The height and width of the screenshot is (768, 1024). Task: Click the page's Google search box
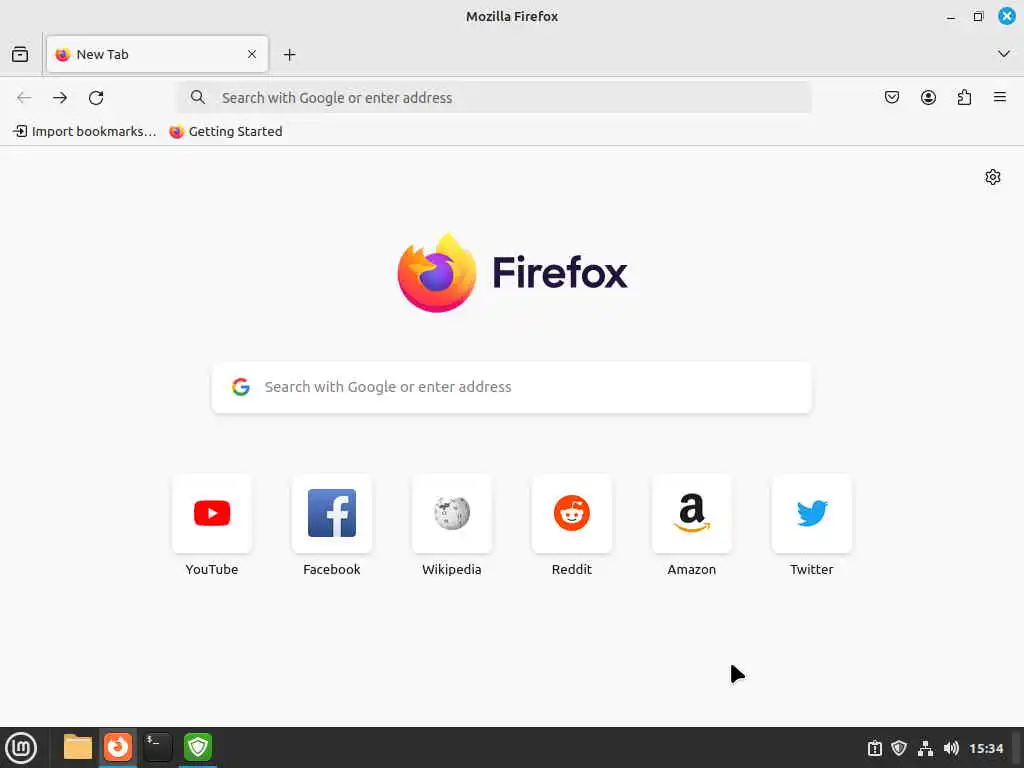tap(512, 387)
